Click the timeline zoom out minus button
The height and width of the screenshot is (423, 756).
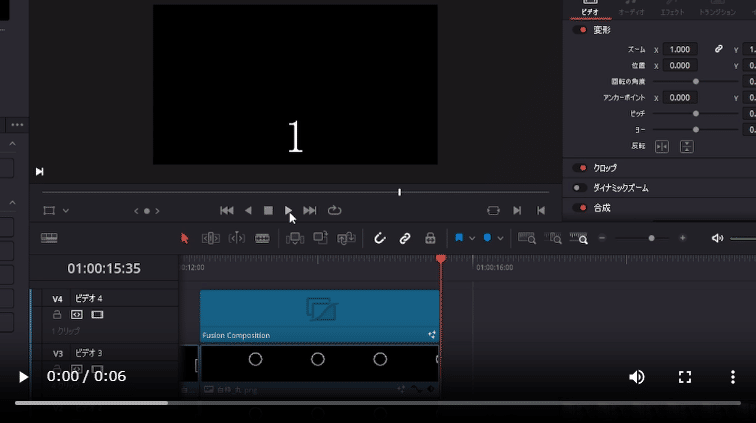(602, 238)
